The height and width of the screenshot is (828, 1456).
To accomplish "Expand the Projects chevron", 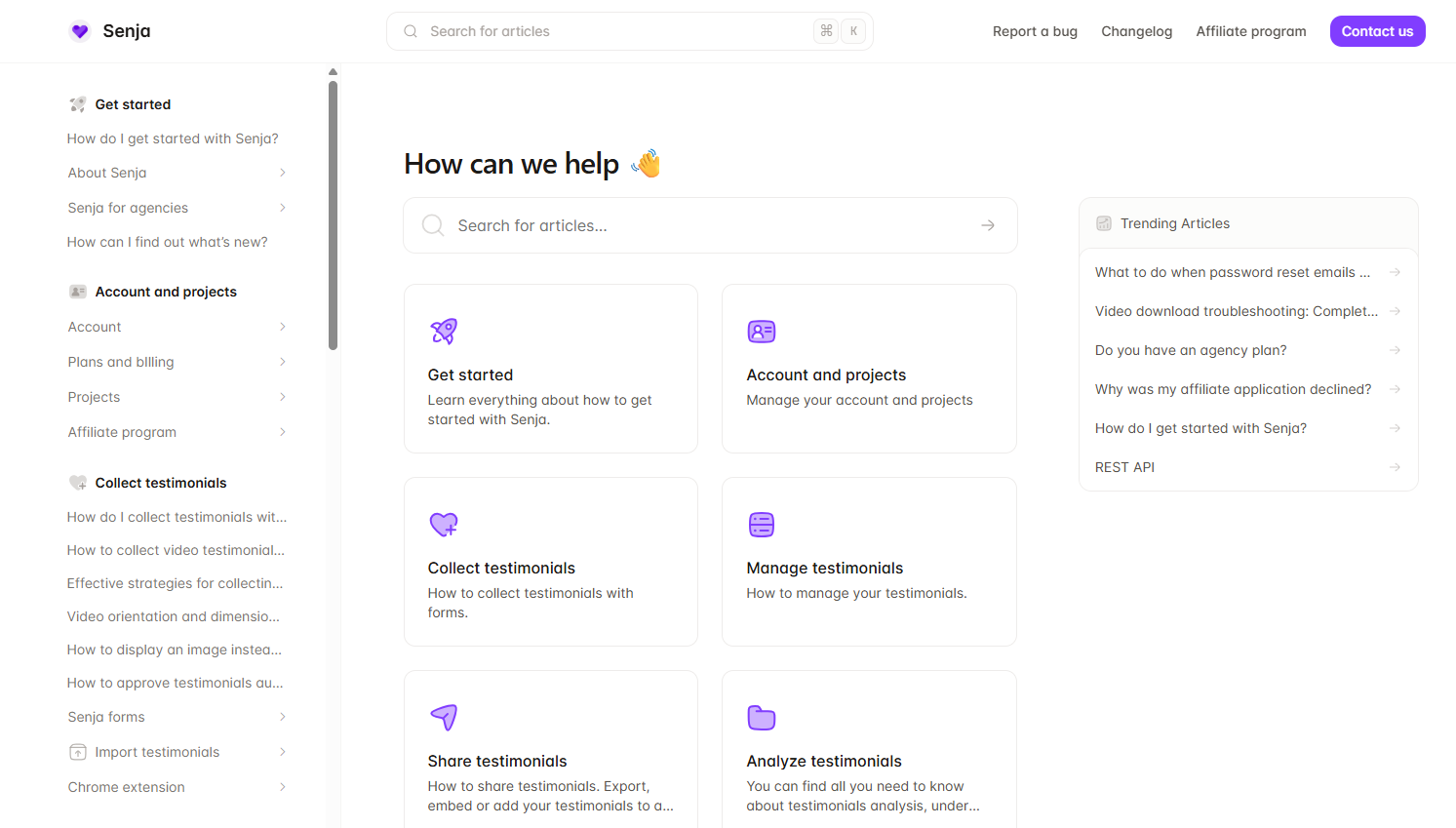I will tap(283, 397).
